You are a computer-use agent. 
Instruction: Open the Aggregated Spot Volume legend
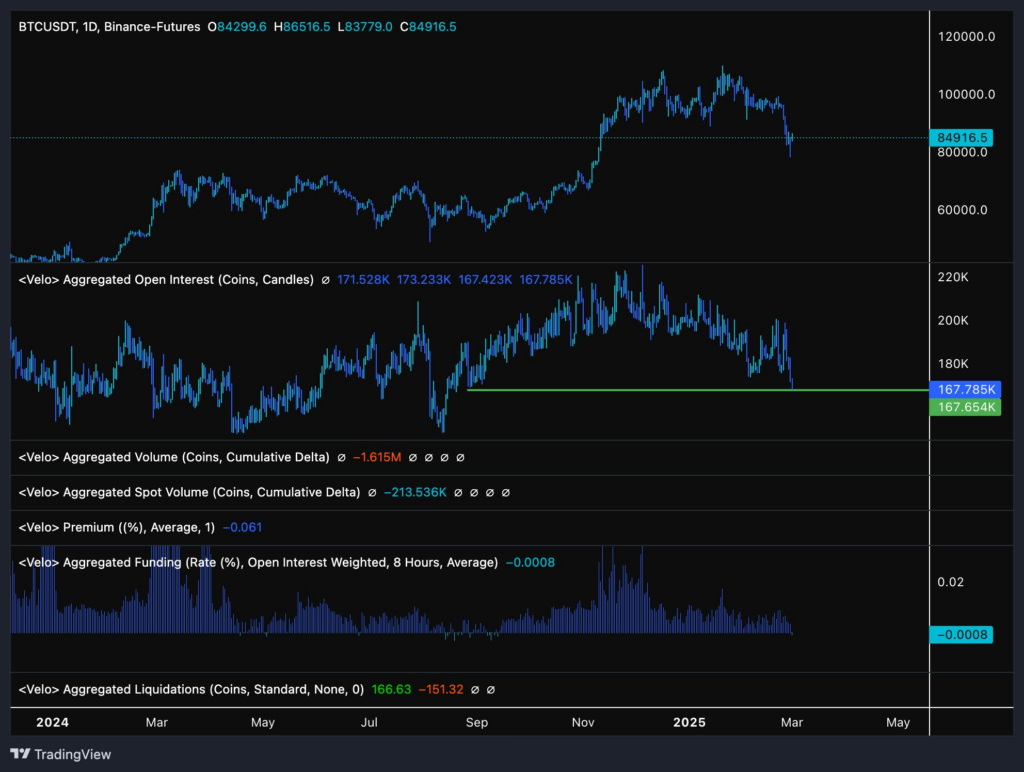pyautogui.click(x=189, y=492)
